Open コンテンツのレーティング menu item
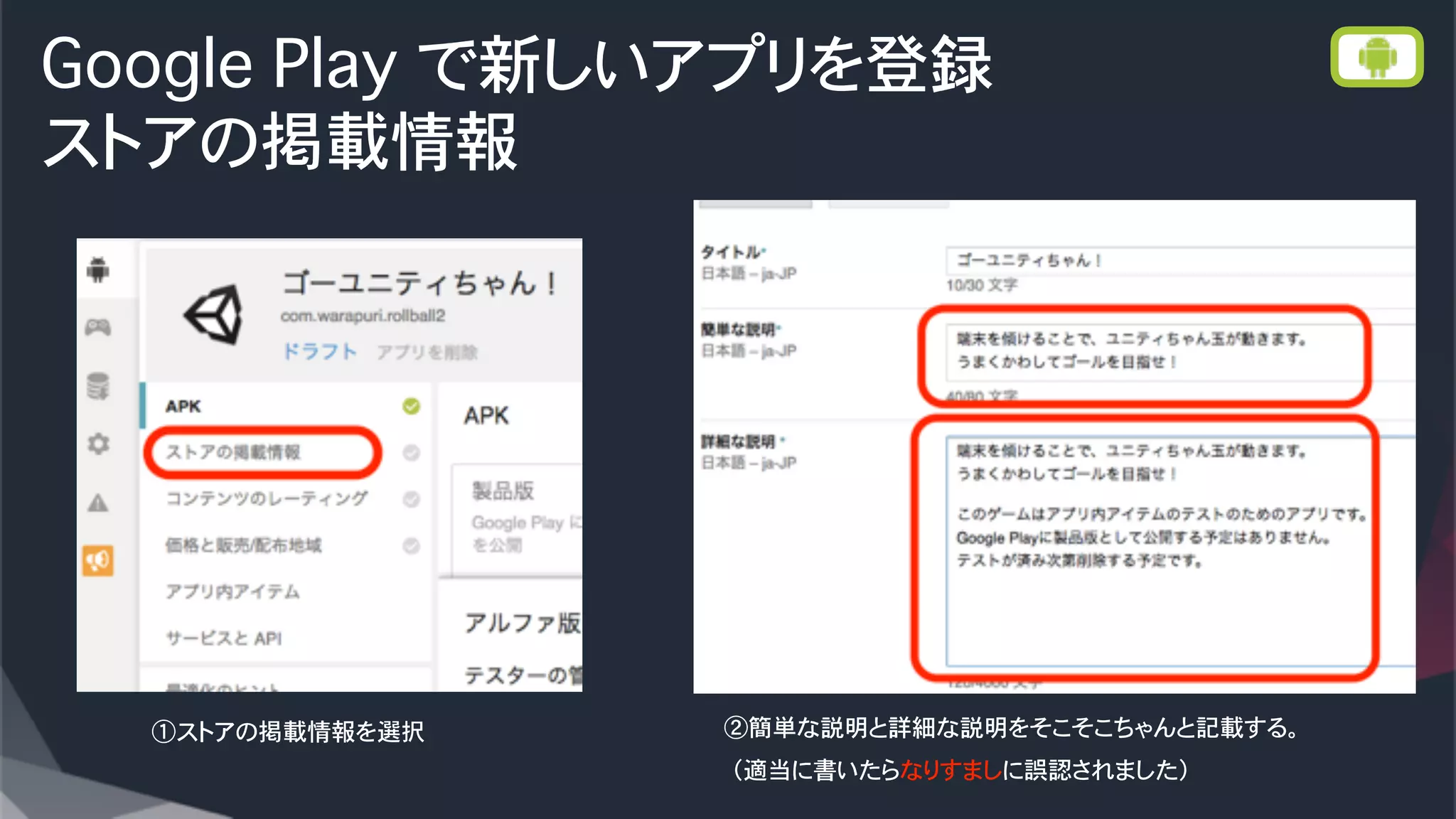Viewport: 1456px width, 819px height. [267, 498]
